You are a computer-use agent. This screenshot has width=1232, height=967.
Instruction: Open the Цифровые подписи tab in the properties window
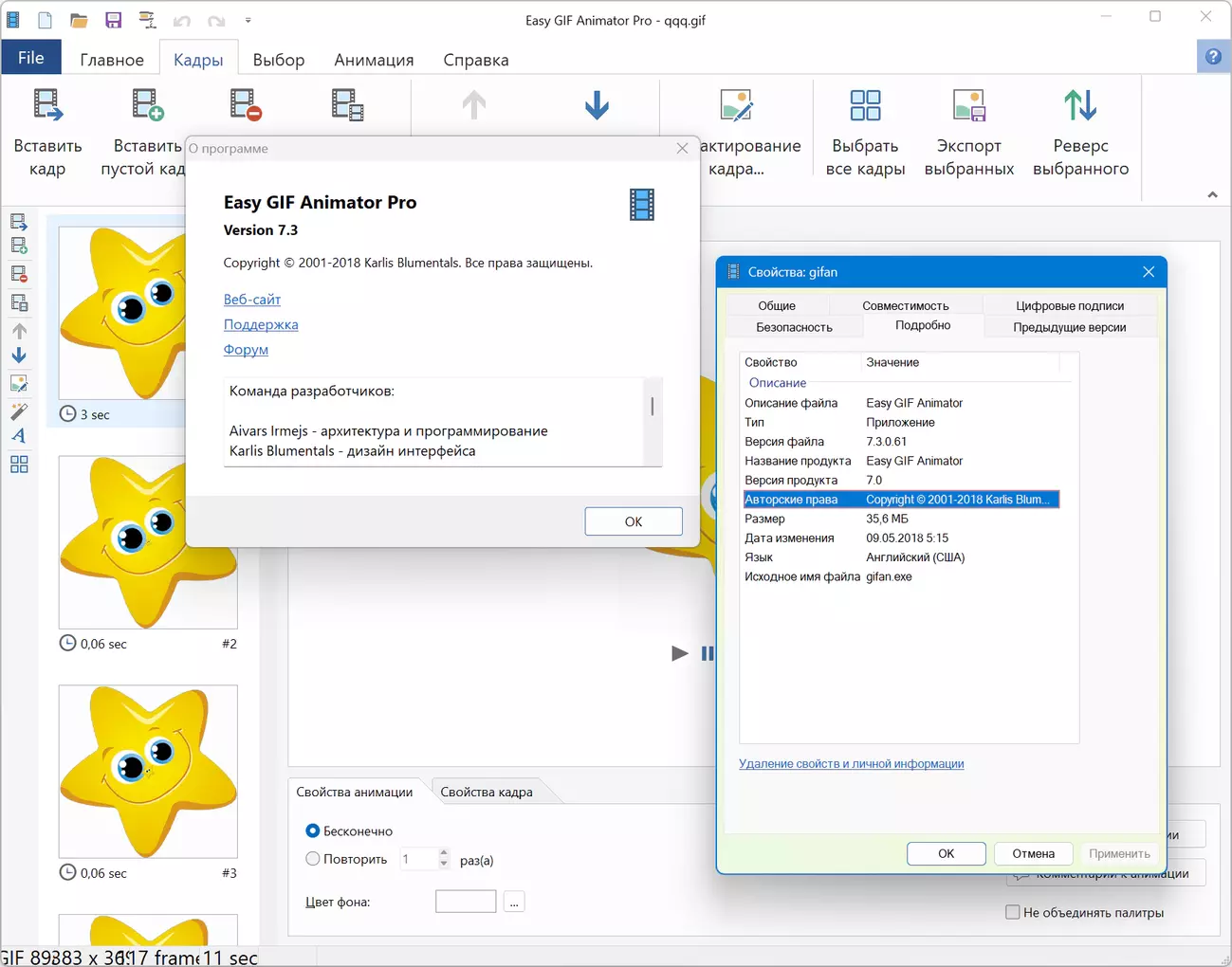(x=1070, y=305)
